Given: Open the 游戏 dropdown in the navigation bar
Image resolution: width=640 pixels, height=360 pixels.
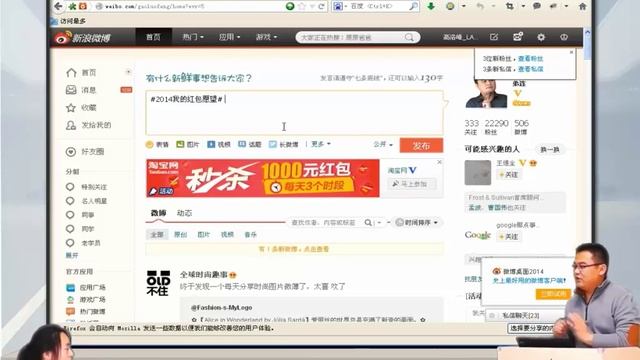Looking at the screenshot, I should 266,37.
